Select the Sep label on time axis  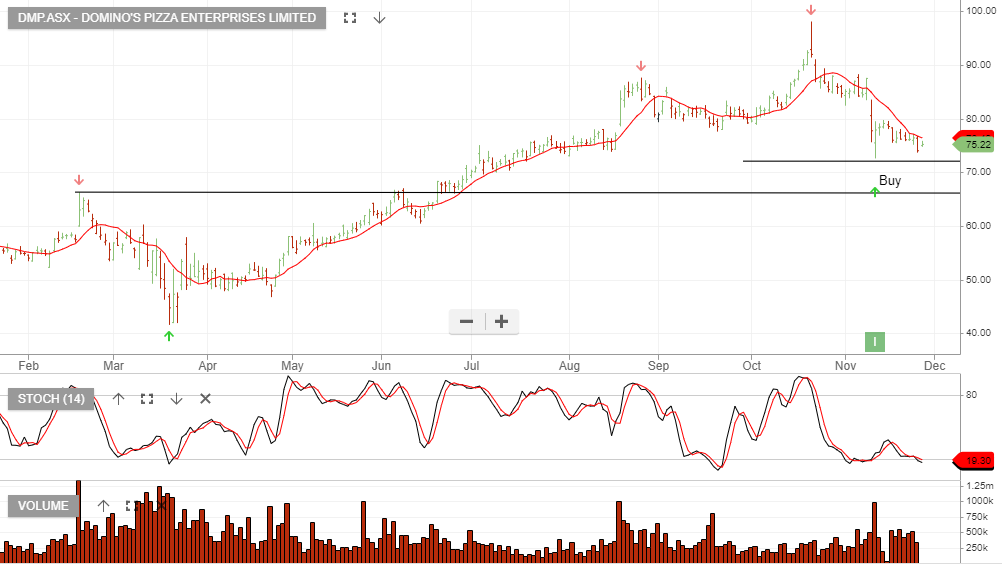pos(658,365)
